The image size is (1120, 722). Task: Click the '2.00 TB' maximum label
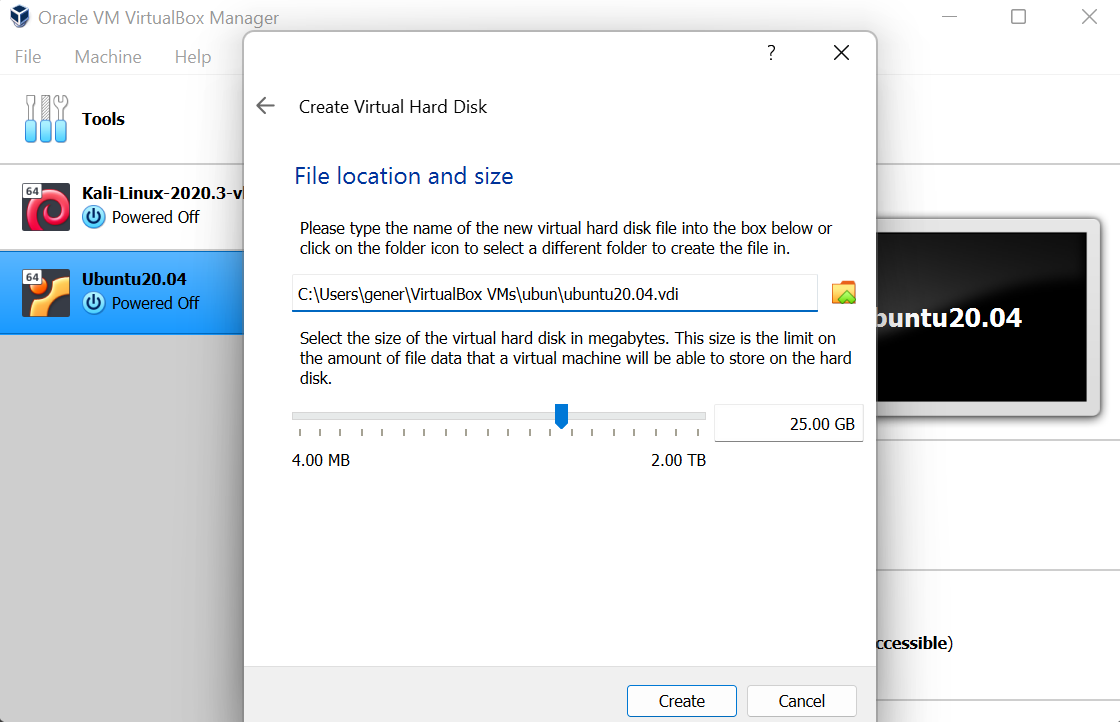click(x=678, y=460)
